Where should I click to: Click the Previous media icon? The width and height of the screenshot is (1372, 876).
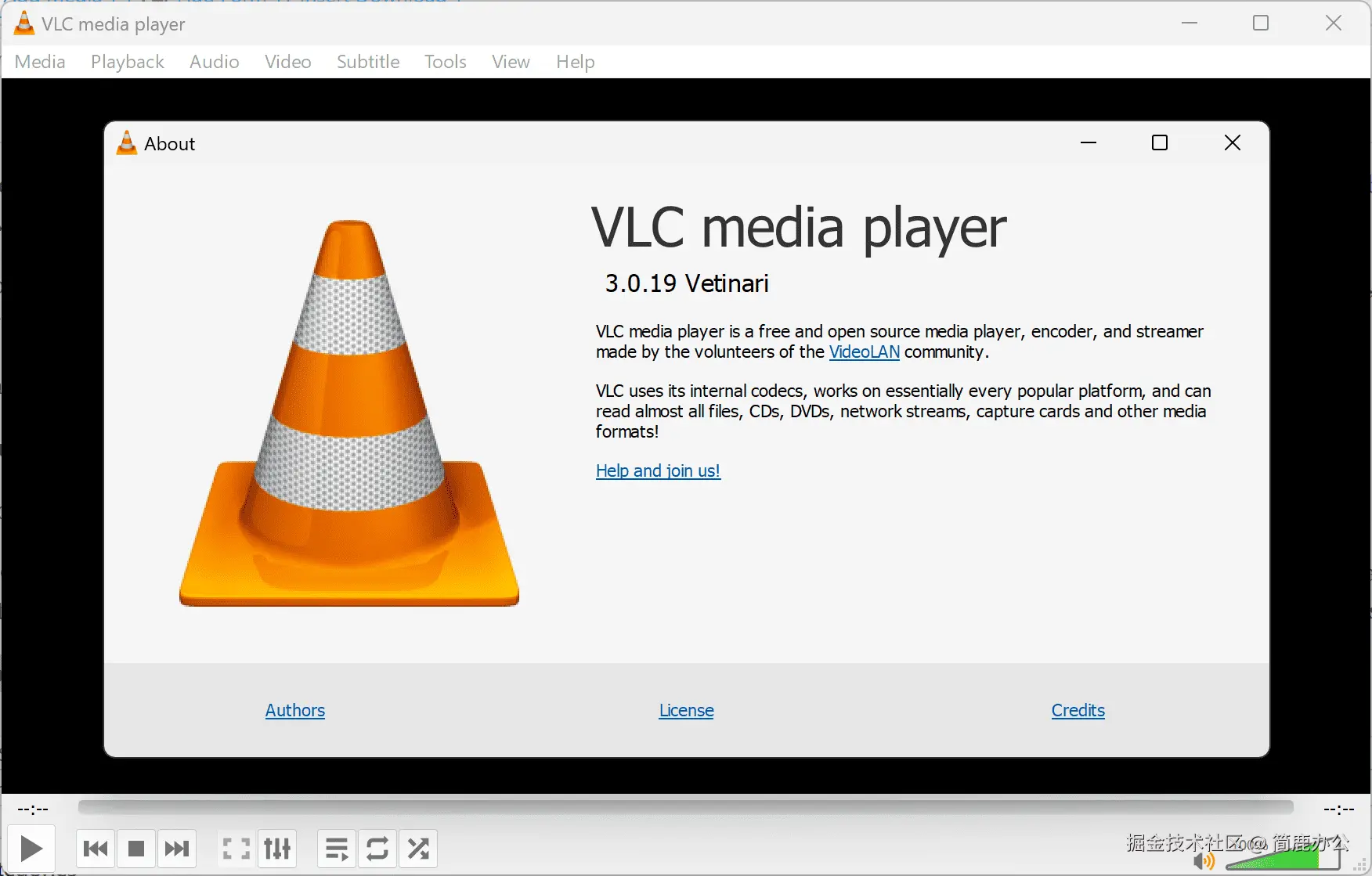(x=95, y=848)
